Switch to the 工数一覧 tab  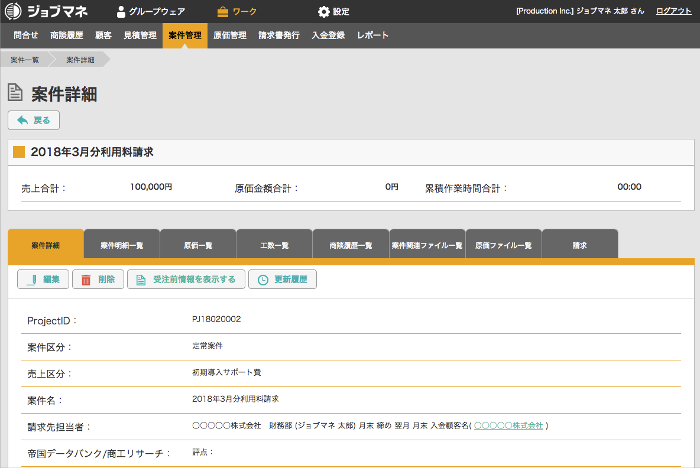274,245
